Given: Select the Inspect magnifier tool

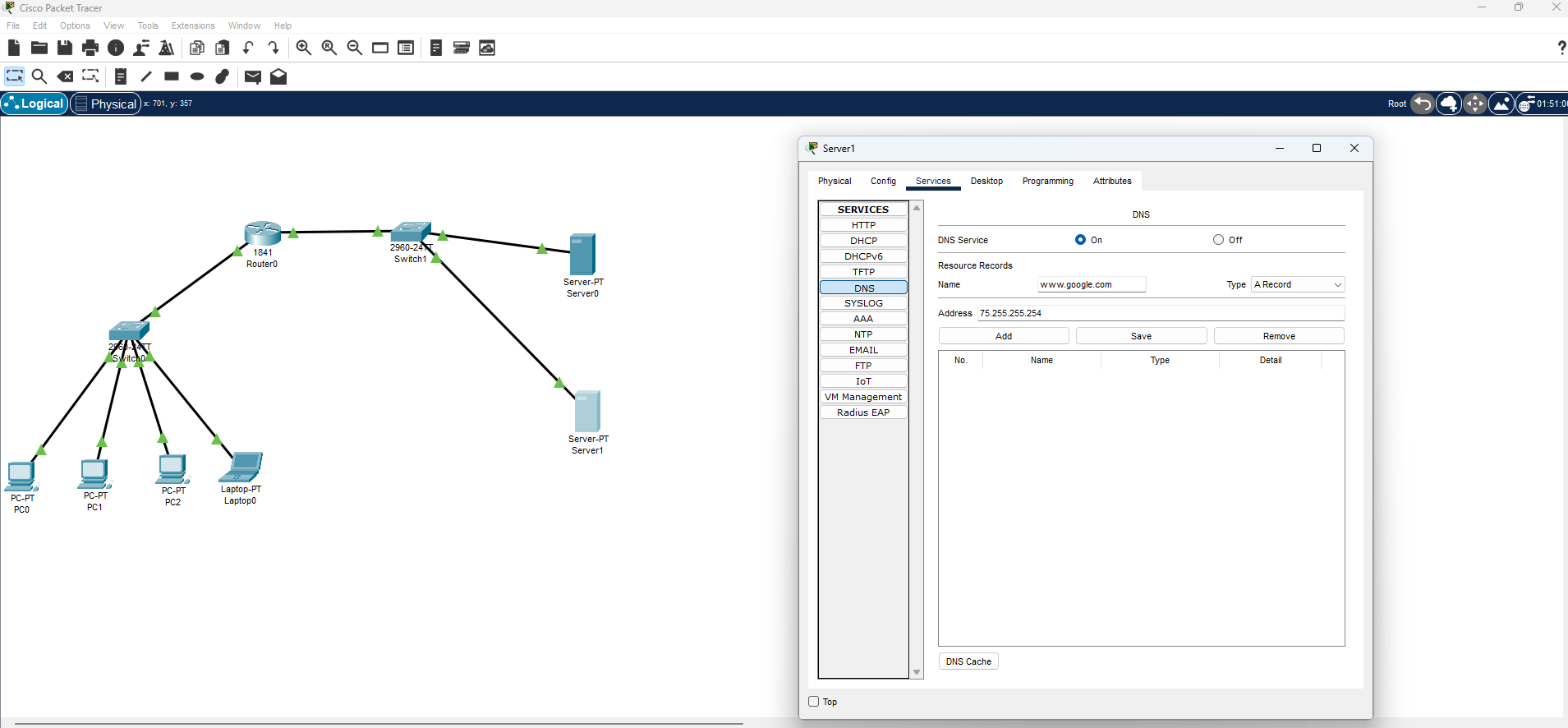Looking at the screenshot, I should point(39,76).
